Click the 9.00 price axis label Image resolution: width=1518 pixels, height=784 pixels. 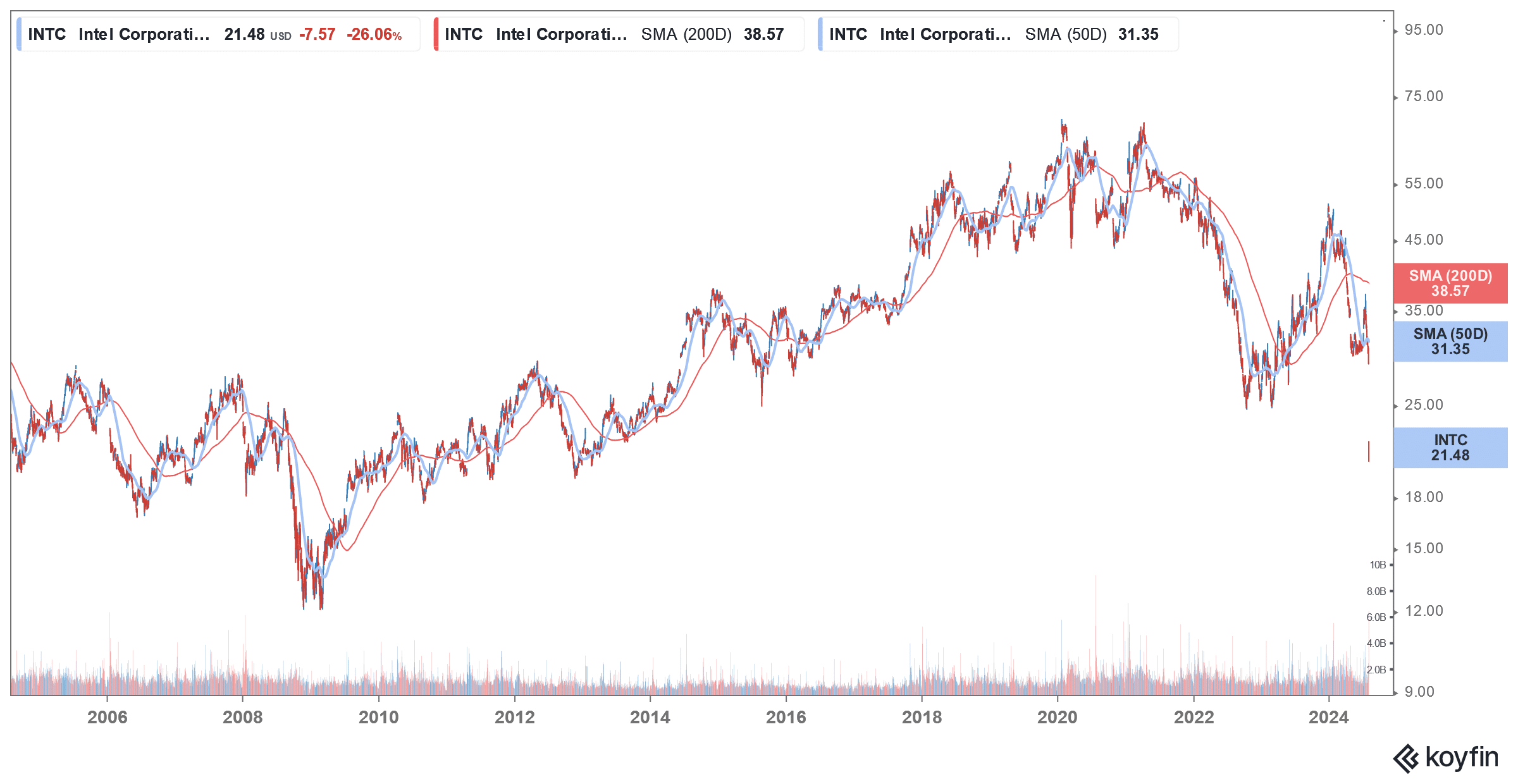point(1420,692)
